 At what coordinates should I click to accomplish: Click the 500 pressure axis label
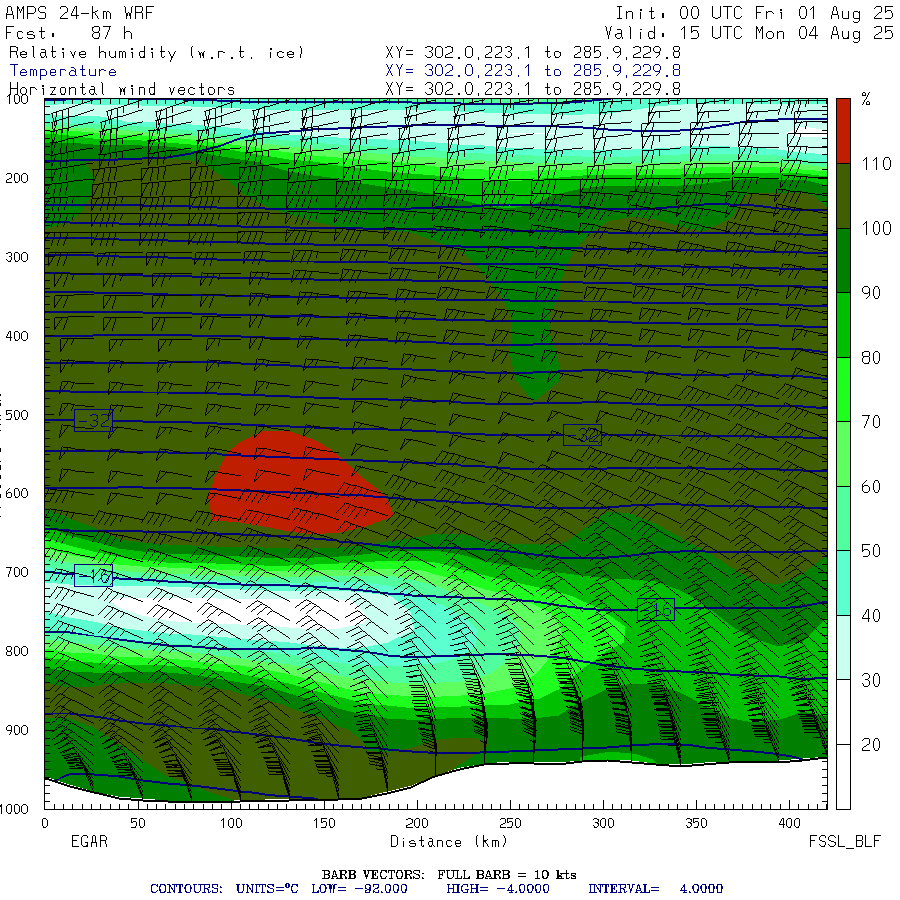[17, 415]
